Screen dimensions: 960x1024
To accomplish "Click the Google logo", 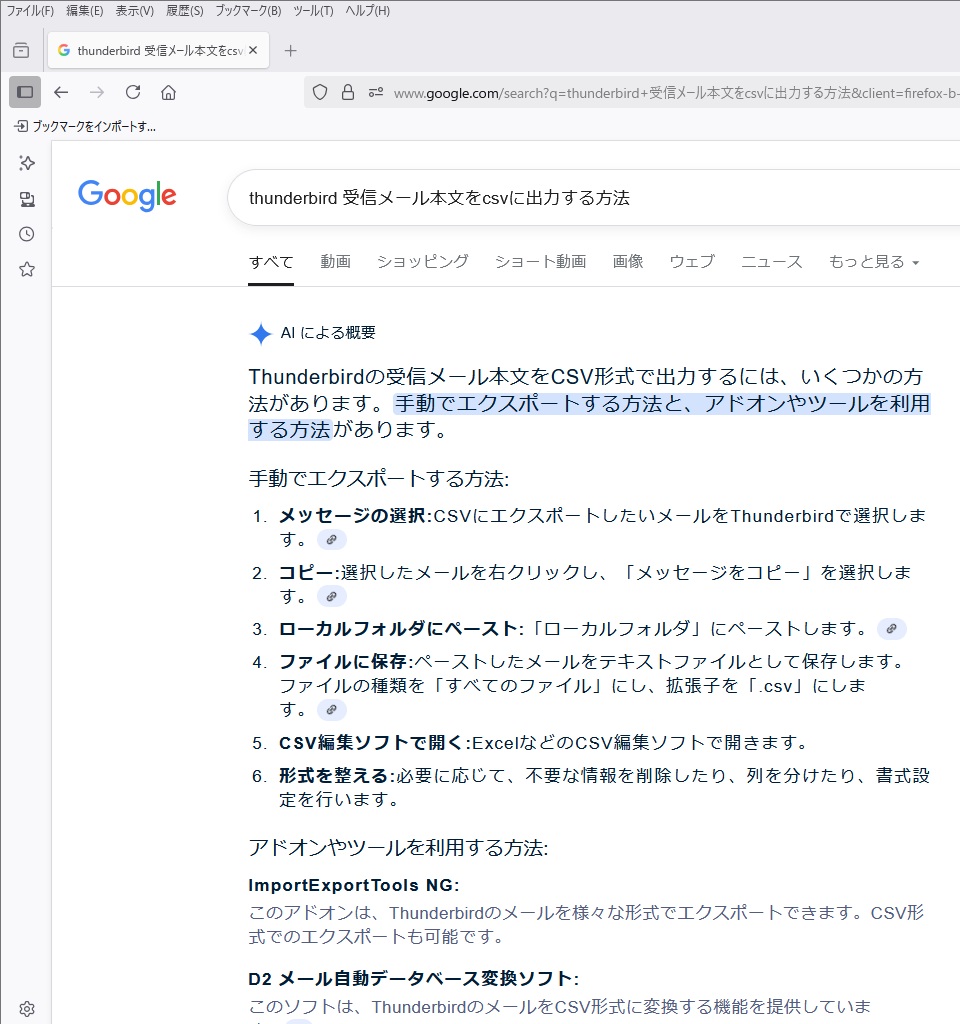I will [x=127, y=195].
